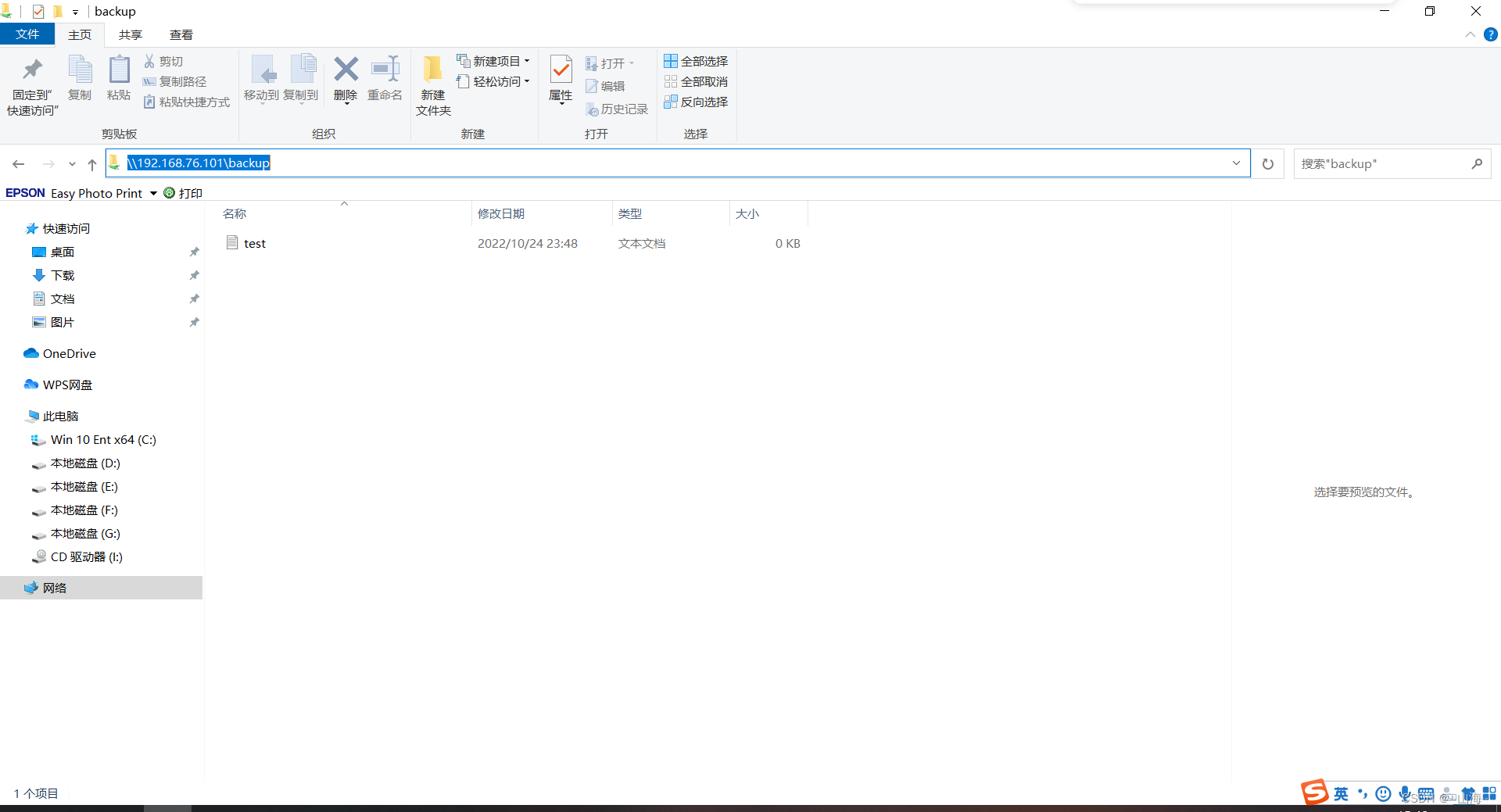Expand the address bar history dropdown
Screen dimensions: 1501x812
click(1236, 163)
